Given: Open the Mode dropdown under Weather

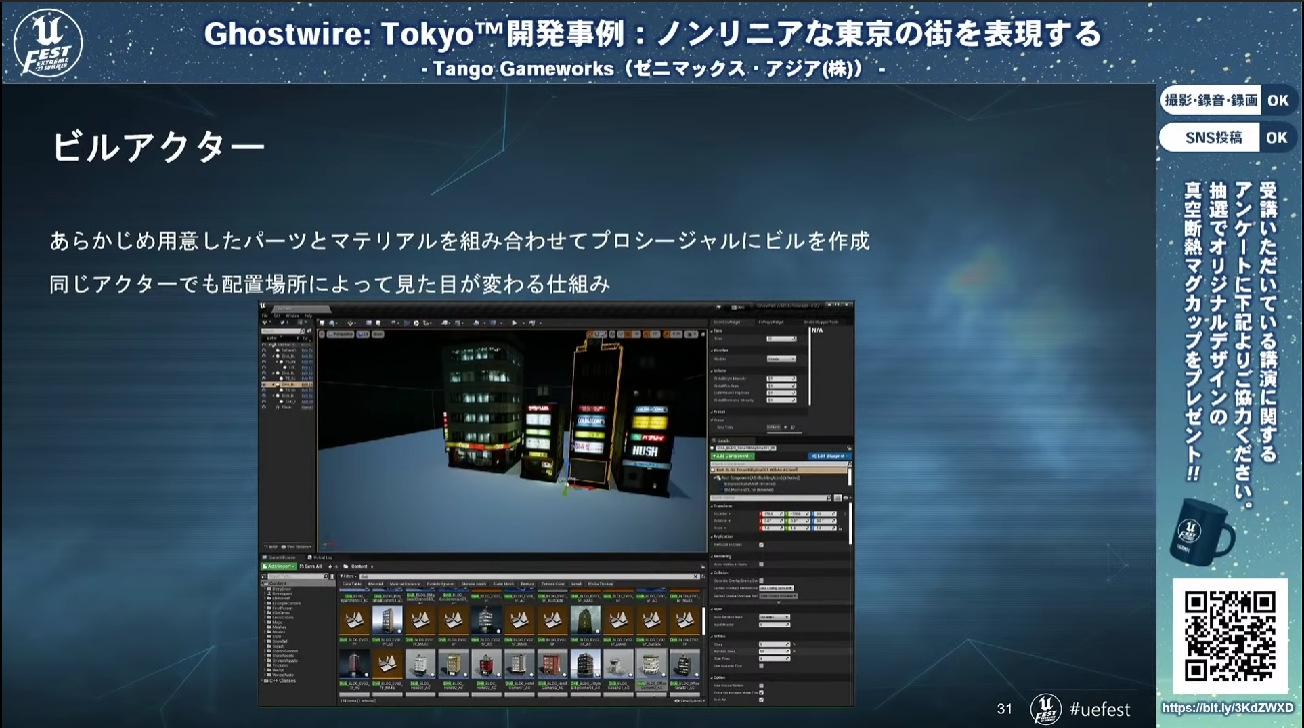Looking at the screenshot, I should click(781, 358).
